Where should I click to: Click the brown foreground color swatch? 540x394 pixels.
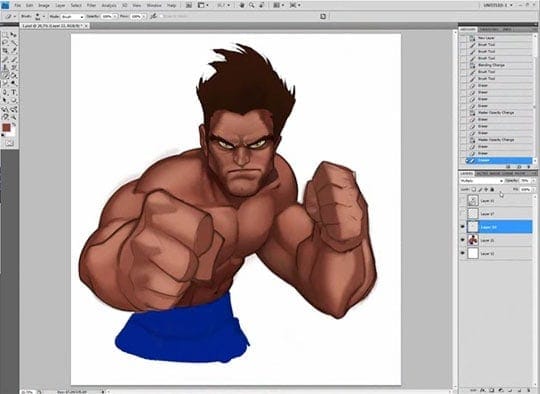pos(6,128)
